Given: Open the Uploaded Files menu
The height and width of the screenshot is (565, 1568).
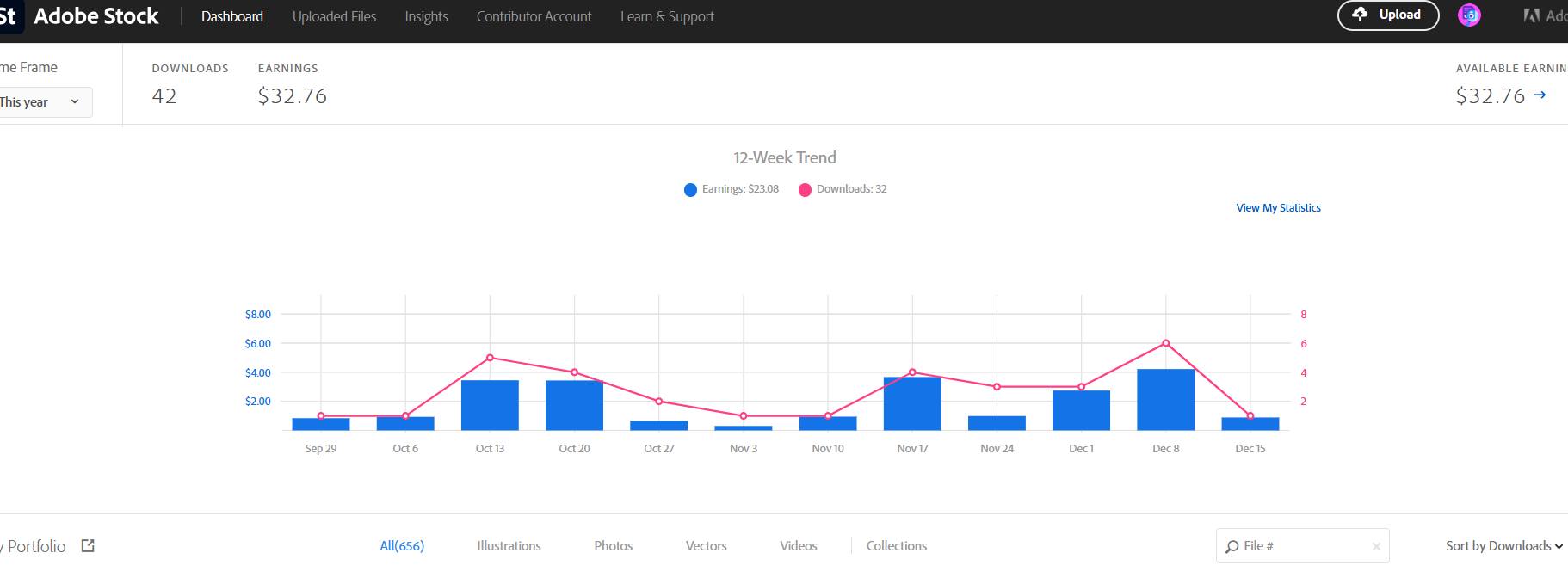Looking at the screenshot, I should pyautogui.click(x=334, y=16).
